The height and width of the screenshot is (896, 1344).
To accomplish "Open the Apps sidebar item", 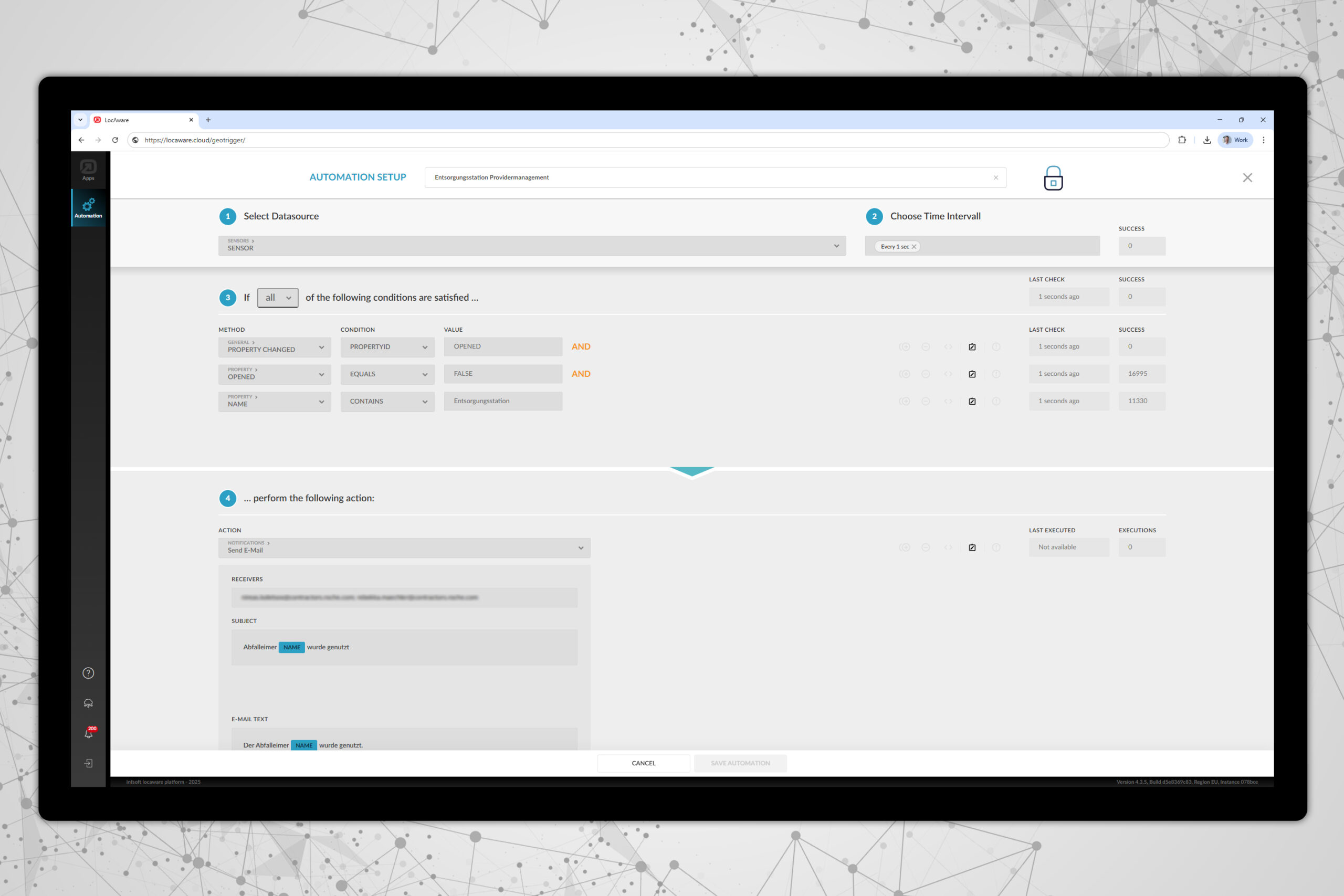I will [88, 170].
